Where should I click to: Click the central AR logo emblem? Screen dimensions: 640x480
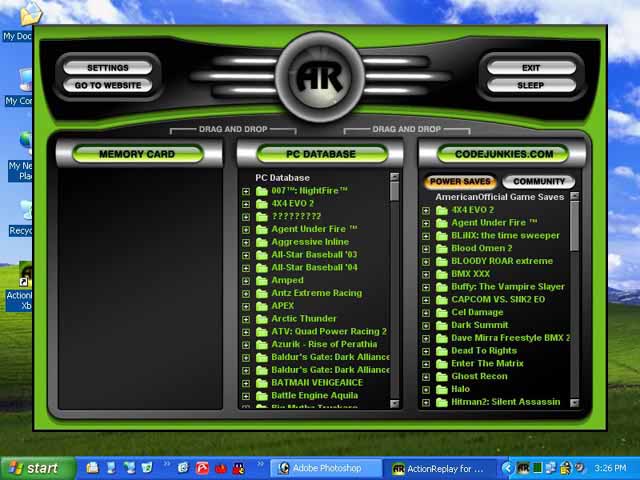[x=320, y=77]
